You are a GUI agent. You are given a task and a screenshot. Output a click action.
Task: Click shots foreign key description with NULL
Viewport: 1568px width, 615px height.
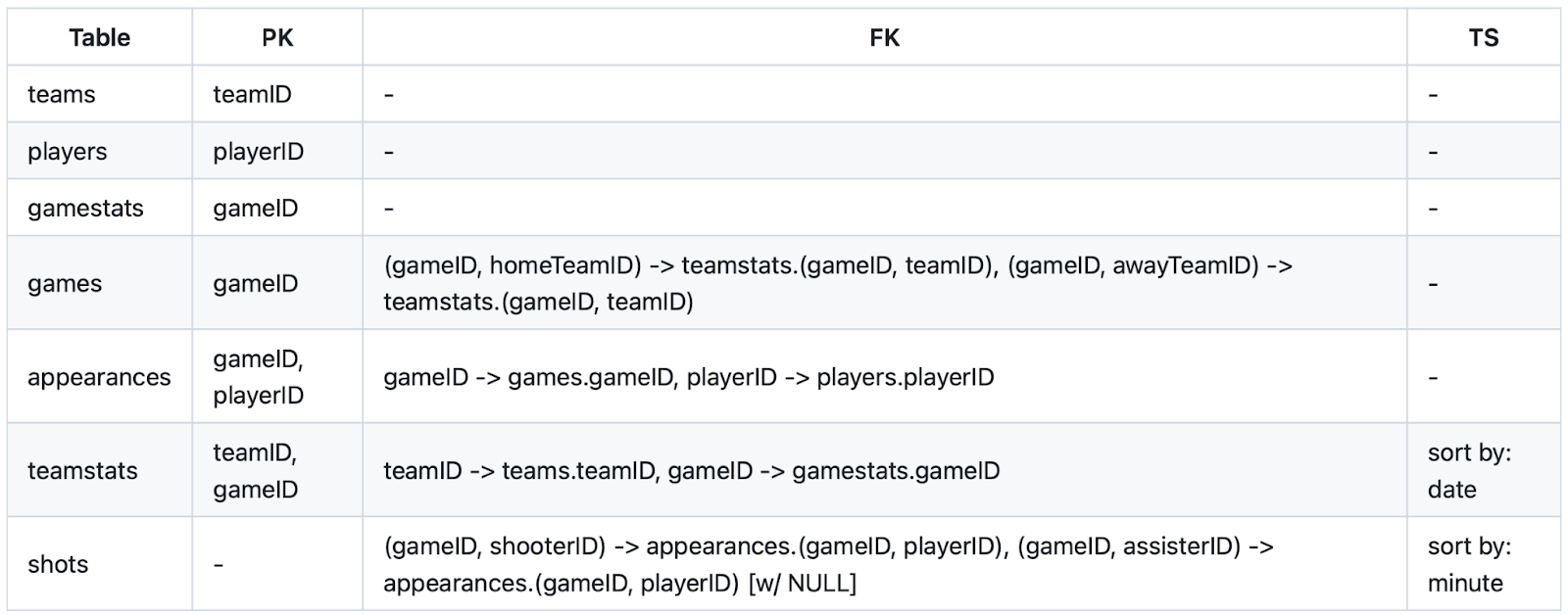click(828, 564)
